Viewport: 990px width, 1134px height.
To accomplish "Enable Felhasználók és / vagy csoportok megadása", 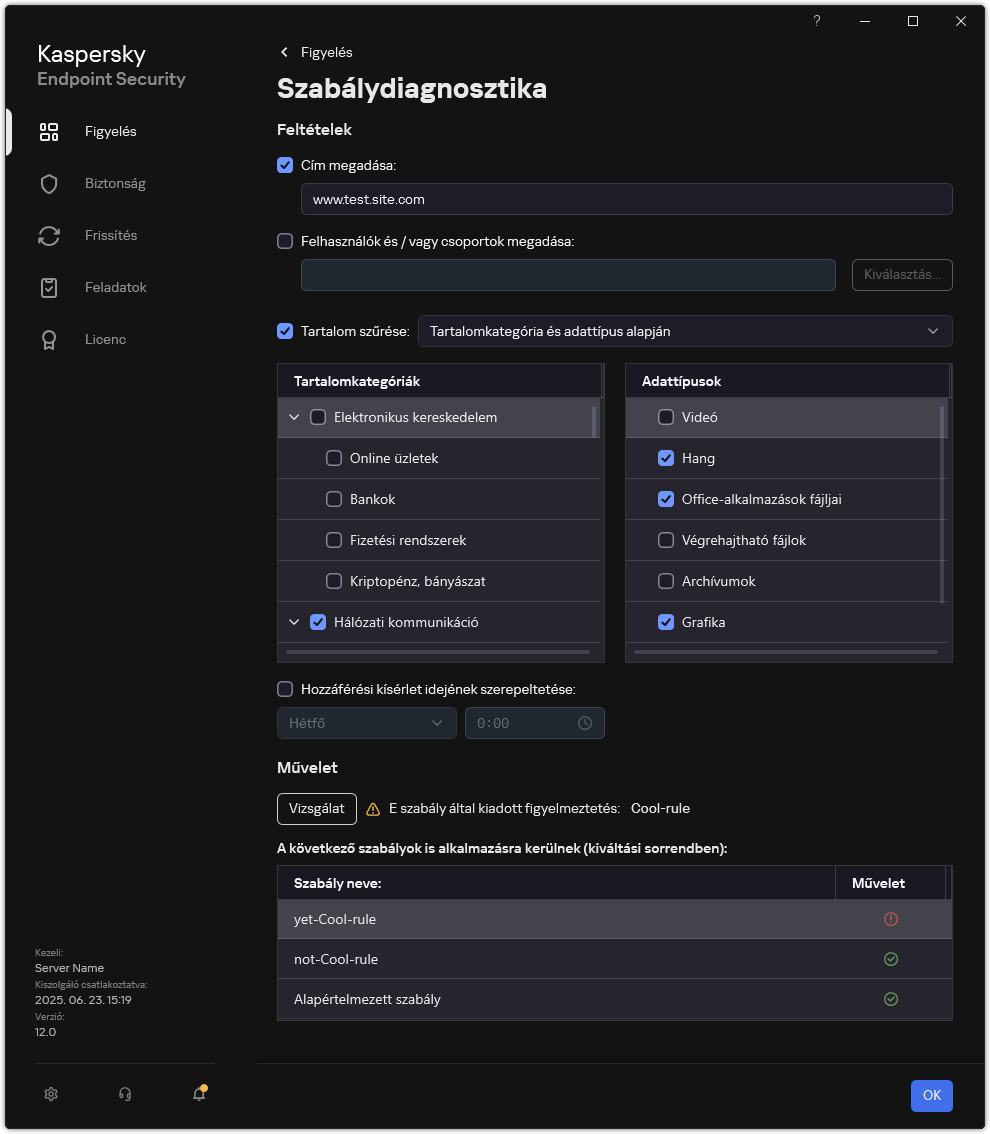I will [285, 240].
